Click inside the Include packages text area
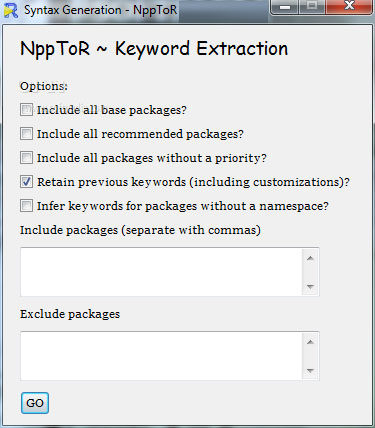375x428 pixels. pyautogui.click(x=161, y=272)
